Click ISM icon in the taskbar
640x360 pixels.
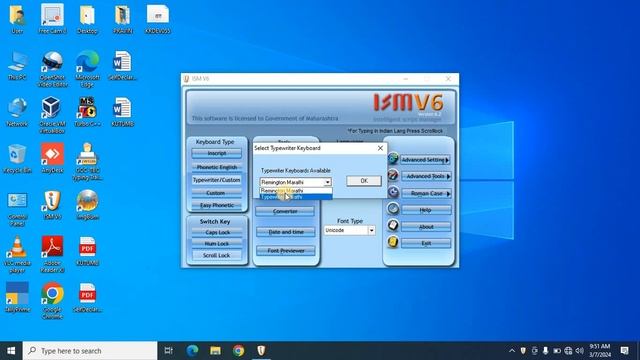pyautogui.click(x=261, y=351)
